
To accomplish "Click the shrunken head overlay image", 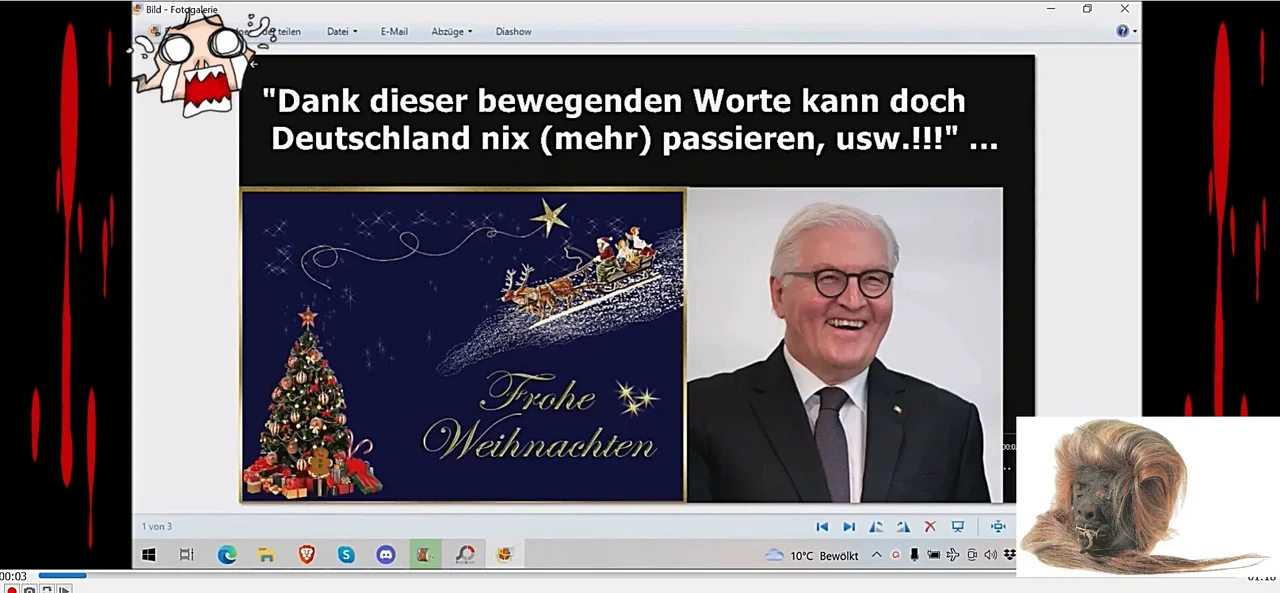I will click(1148, 496).
